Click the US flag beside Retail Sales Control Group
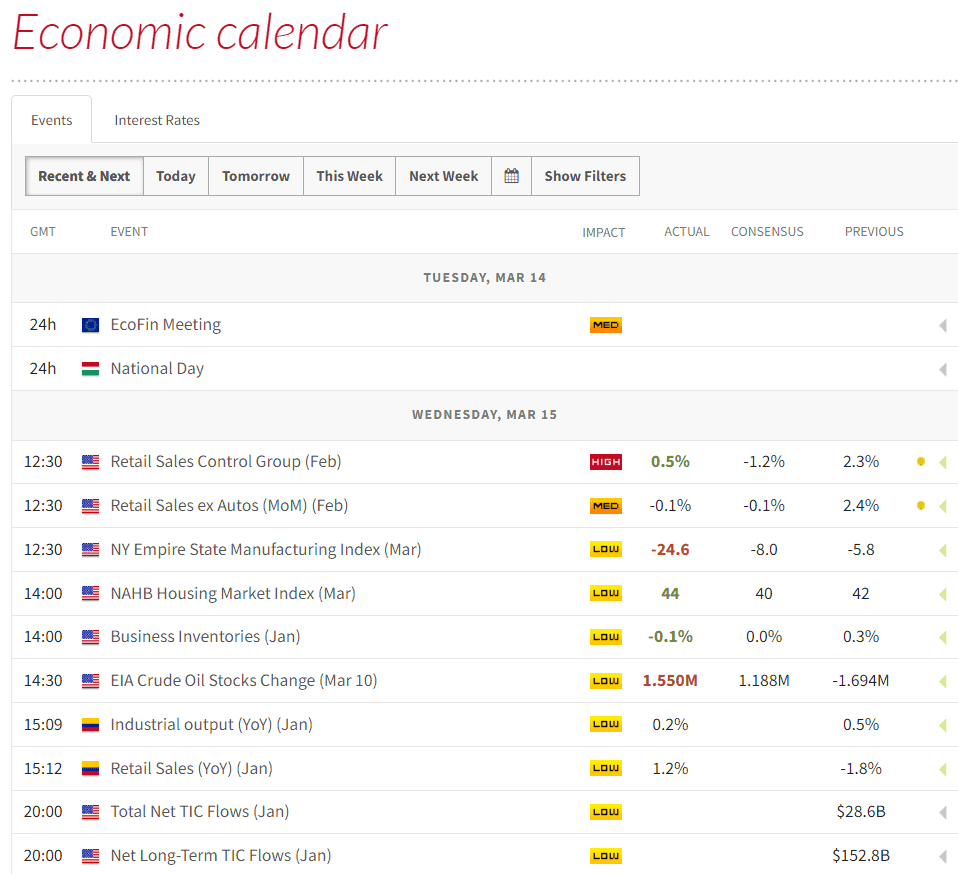 pyautogui.click(x=90, y=462)
